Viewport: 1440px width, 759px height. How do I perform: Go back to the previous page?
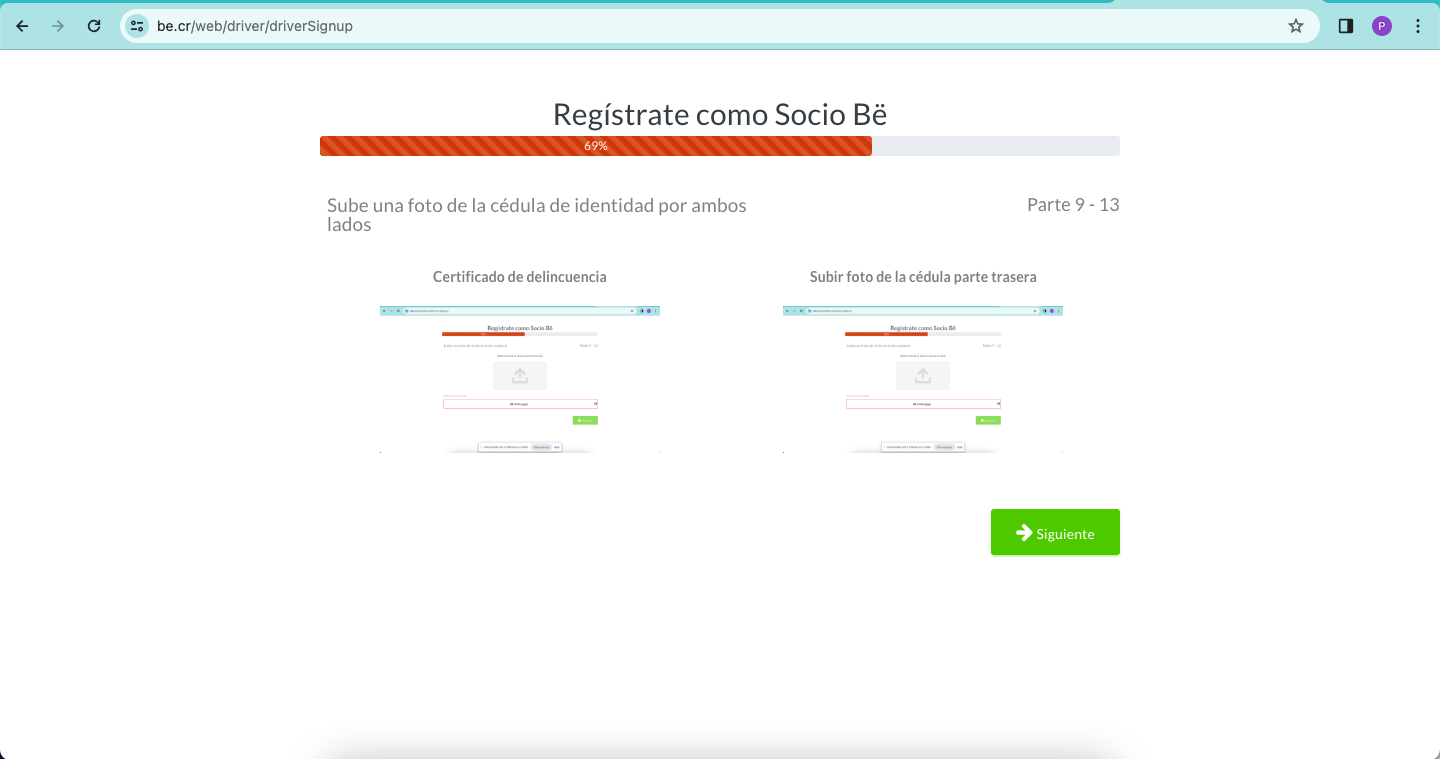[x=22, y=26]
